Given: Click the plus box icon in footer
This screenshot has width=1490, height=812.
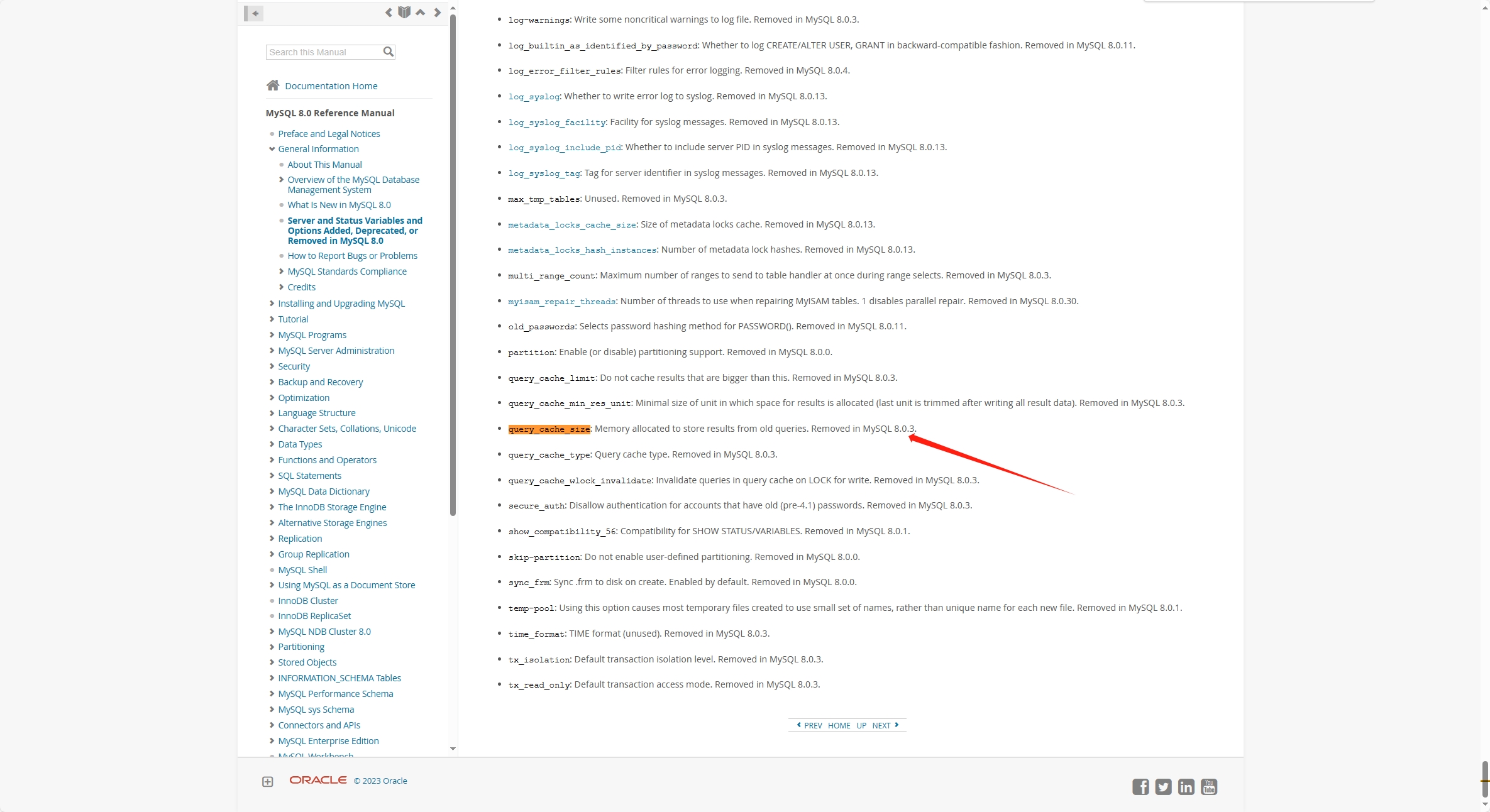Looking at the screenshot, I should coord(268,782).
